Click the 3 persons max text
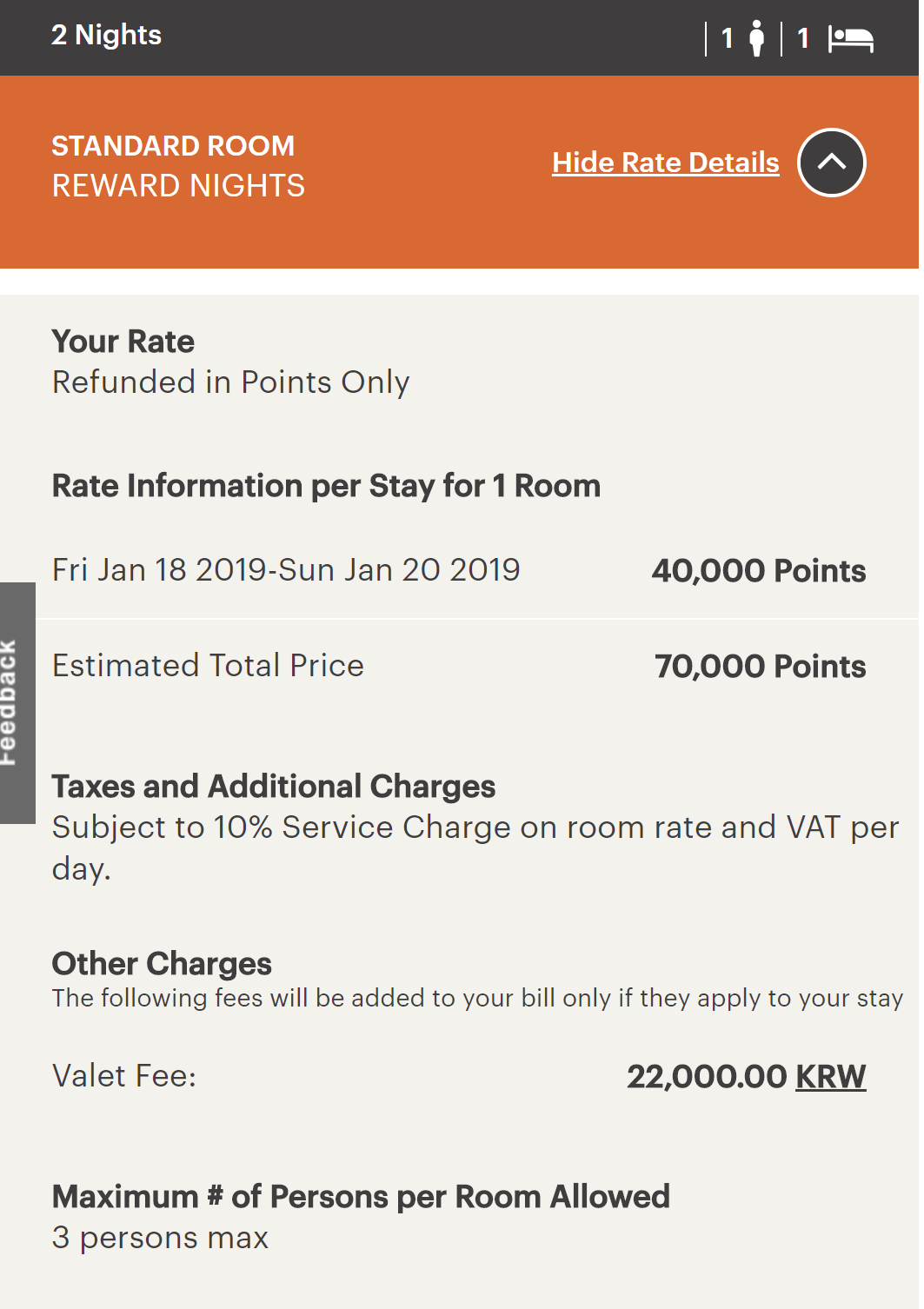This screenshot has height=1309, width=924. [x=160, y=1238]
